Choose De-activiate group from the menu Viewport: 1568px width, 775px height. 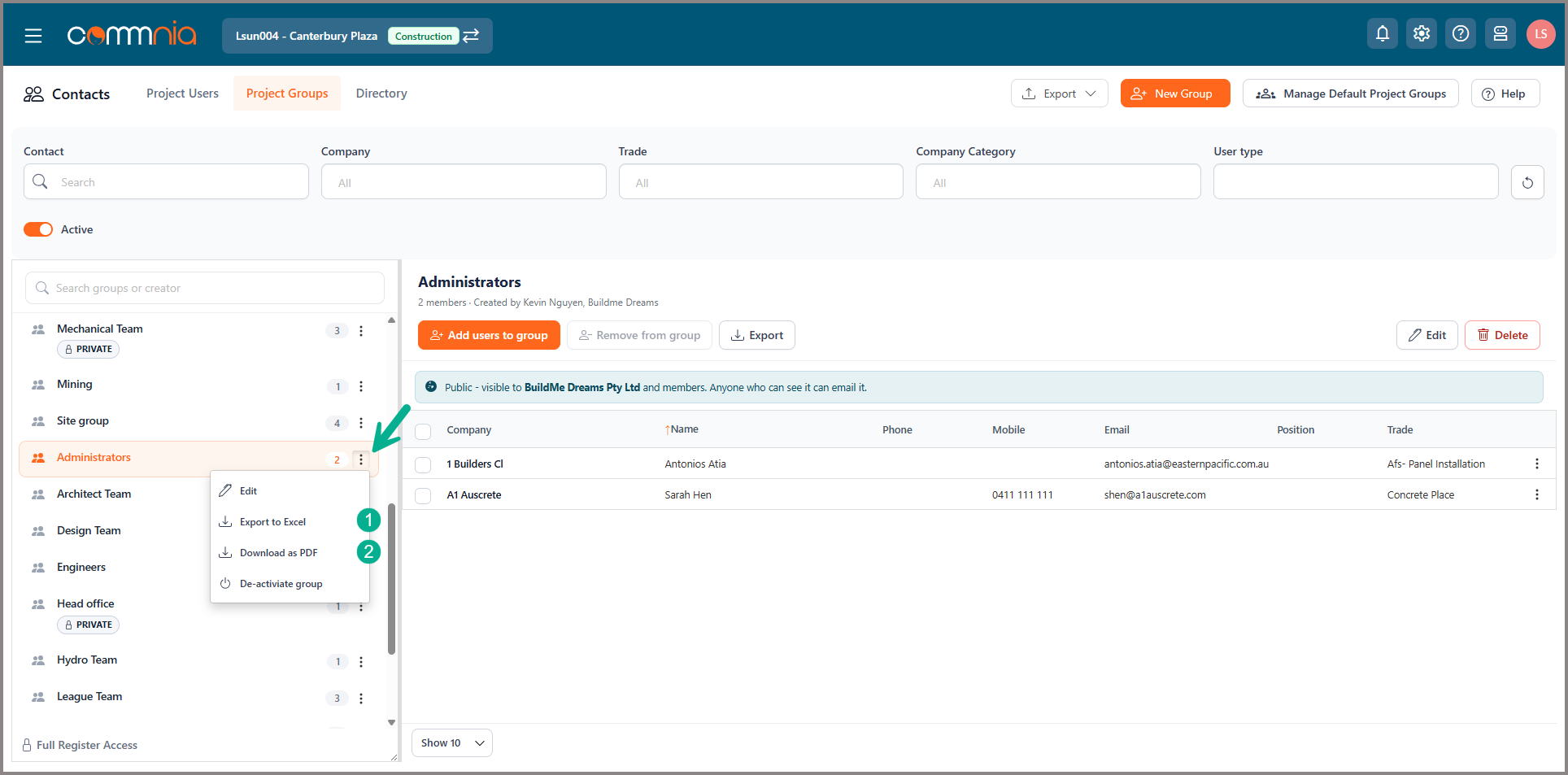[290, 584]
